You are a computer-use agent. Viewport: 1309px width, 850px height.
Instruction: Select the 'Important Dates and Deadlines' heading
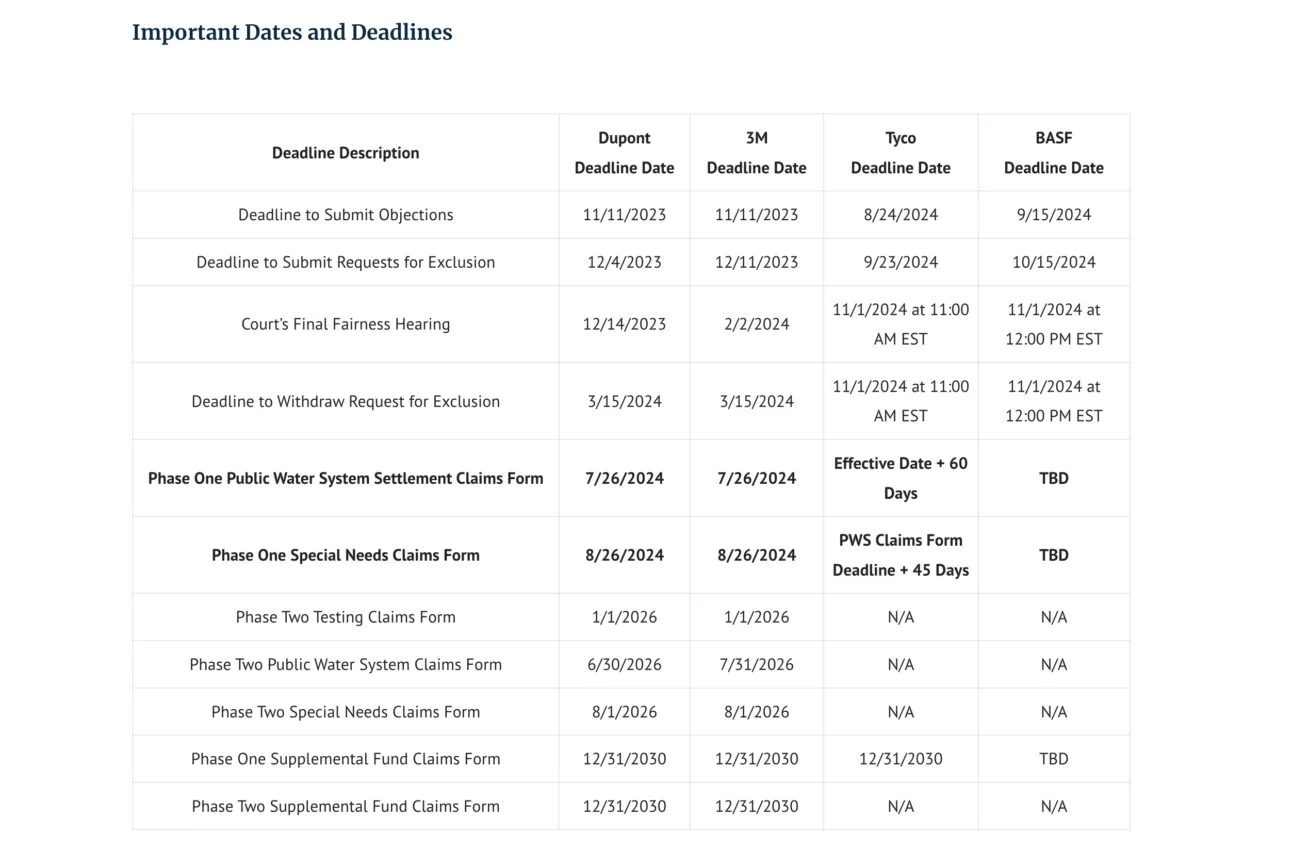(x=292, y=32)
